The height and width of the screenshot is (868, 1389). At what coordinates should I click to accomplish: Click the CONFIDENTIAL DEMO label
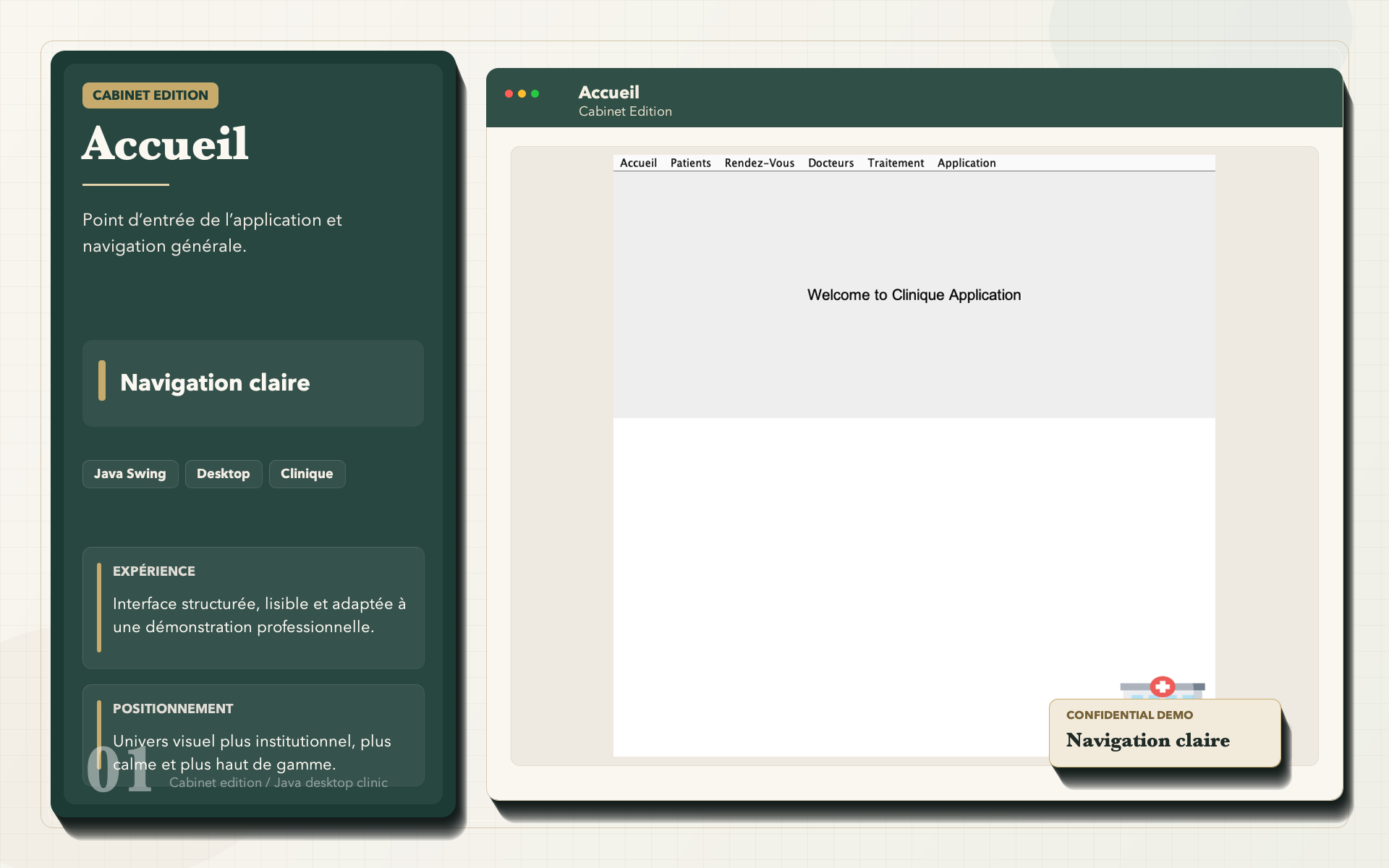click(1129, 715)
